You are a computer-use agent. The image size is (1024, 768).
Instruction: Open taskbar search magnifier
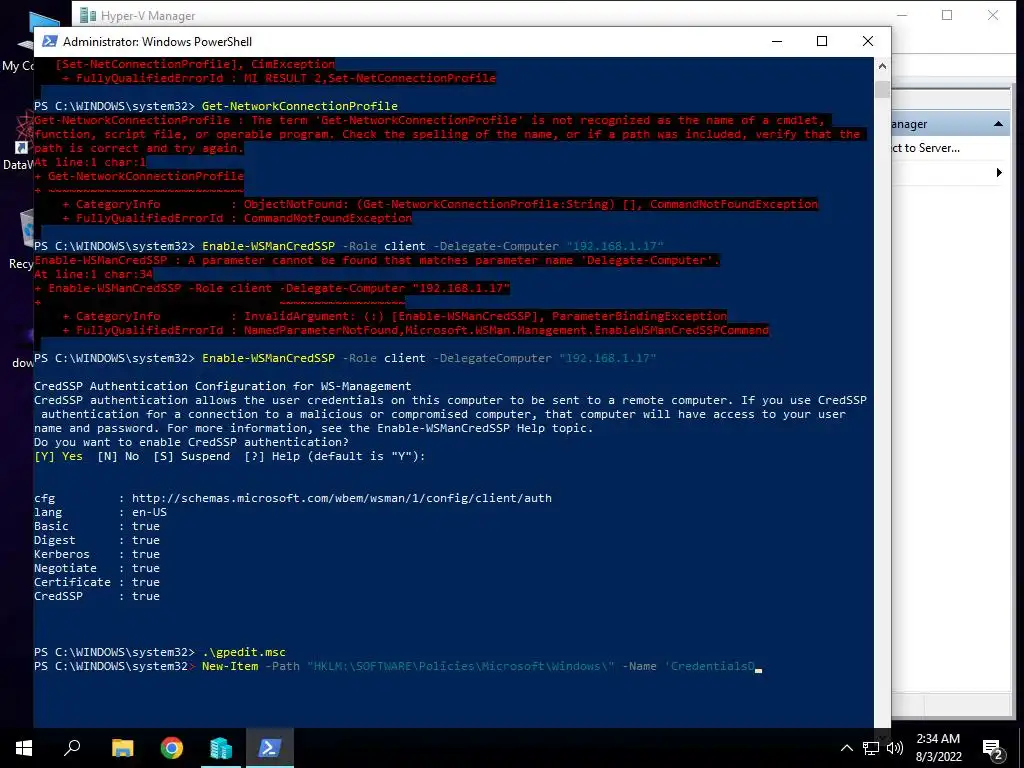72,748
